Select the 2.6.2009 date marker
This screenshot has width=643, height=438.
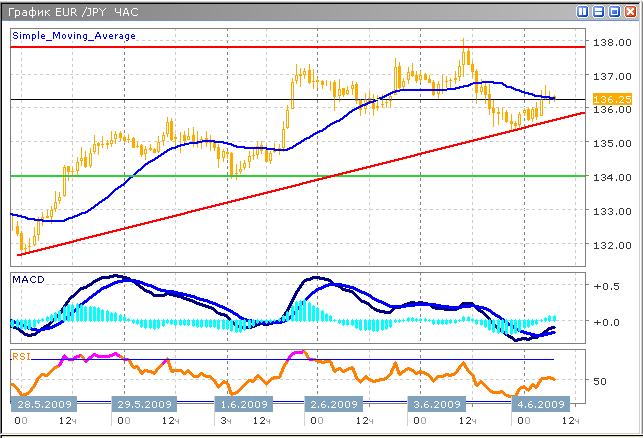click(333, 404)
